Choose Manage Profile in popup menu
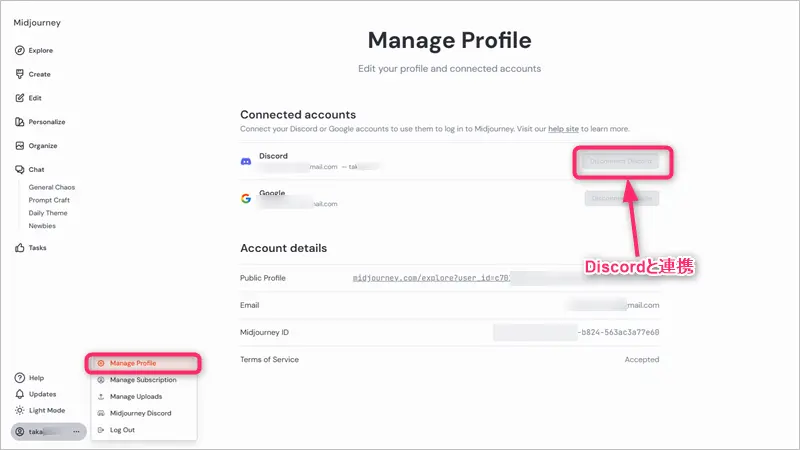 [133, 363]
